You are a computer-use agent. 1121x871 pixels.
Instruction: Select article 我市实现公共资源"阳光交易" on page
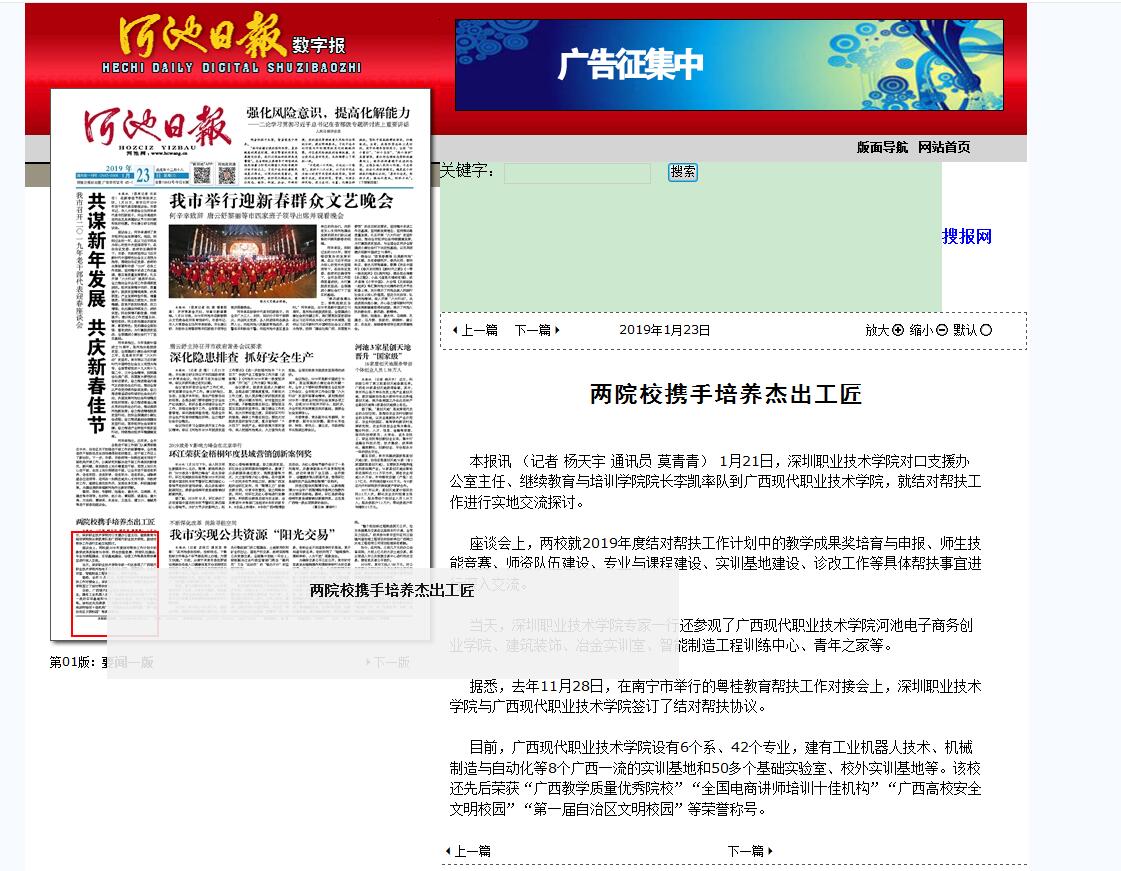tap(250, 535)
